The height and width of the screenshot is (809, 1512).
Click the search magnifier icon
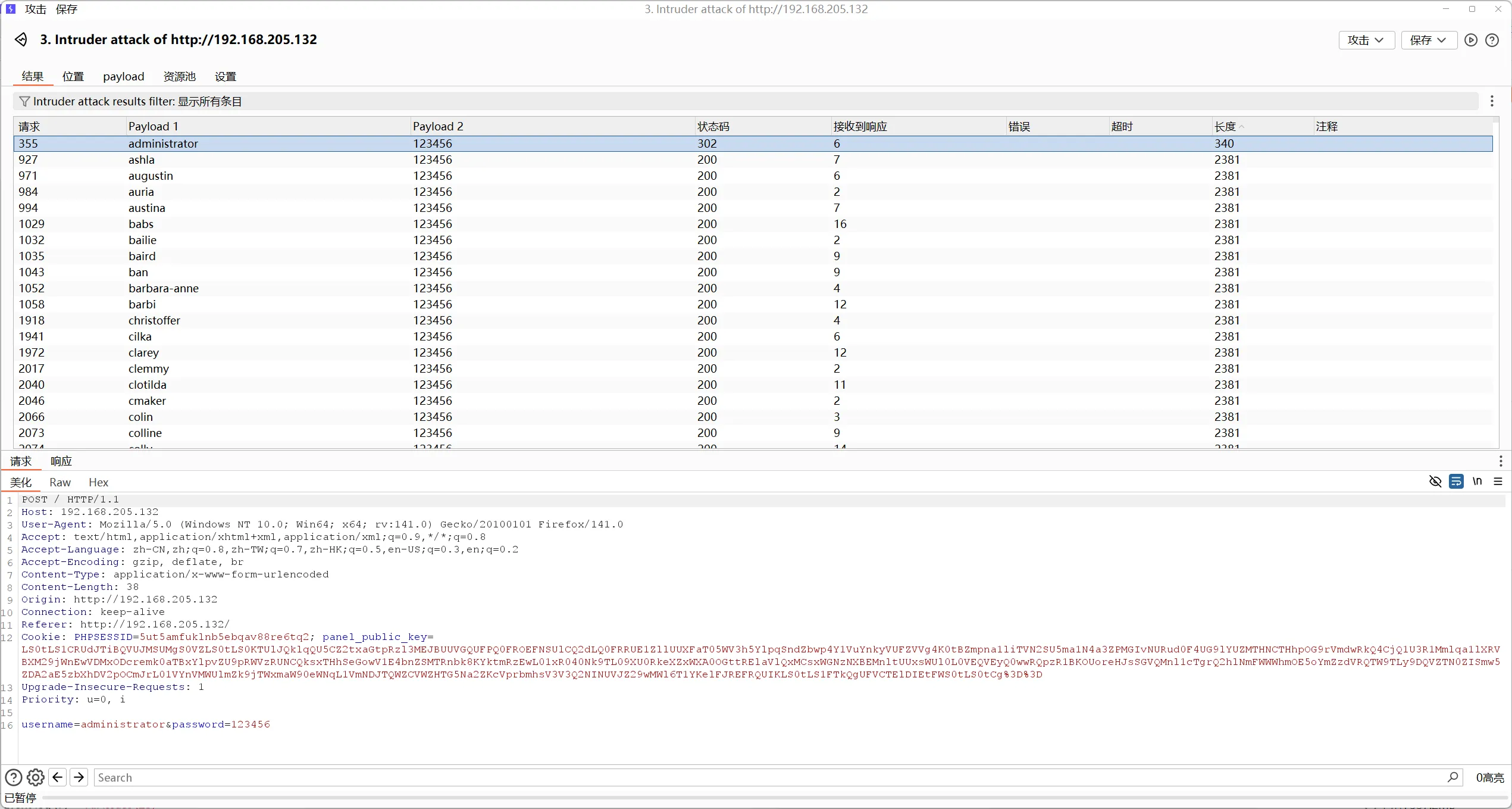pyautogui.click(x=1452, y=777)
